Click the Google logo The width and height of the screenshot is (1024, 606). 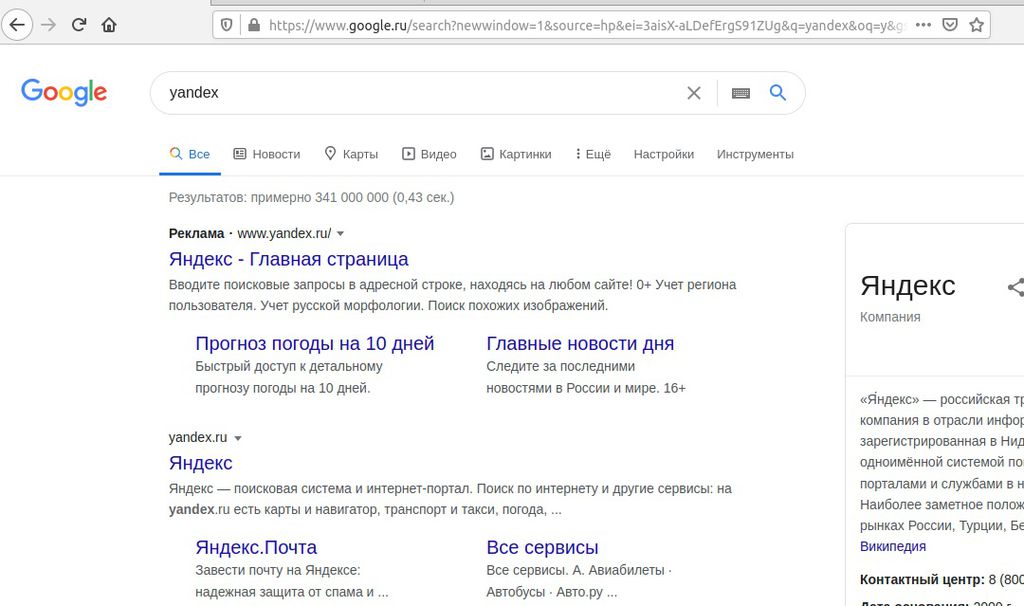point(64,92)
